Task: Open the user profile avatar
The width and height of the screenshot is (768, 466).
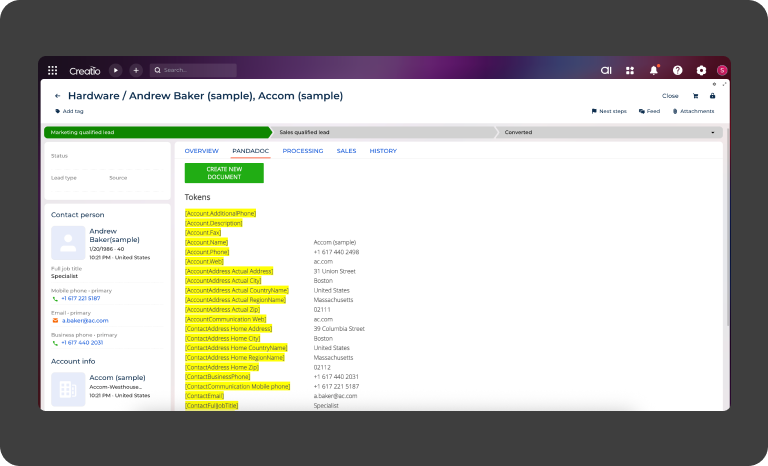Action: 722,71
